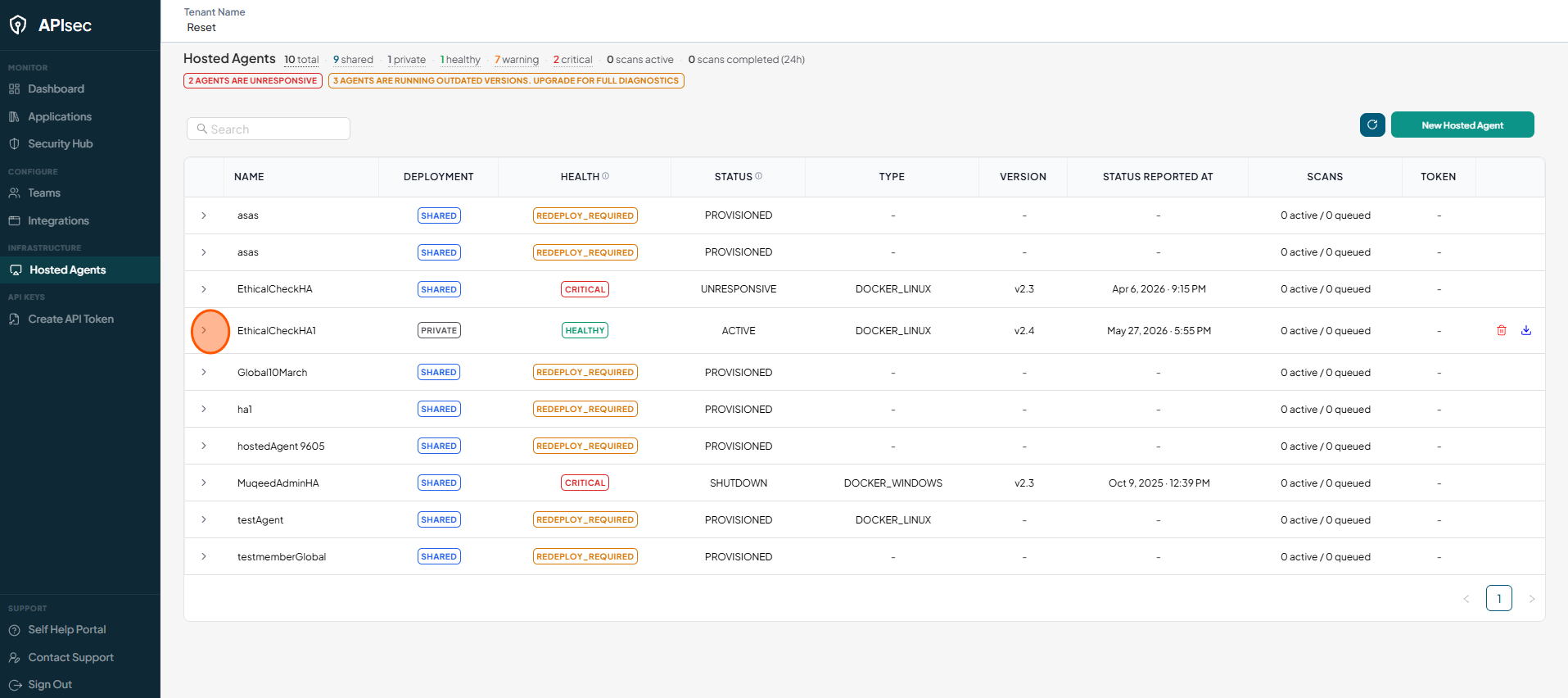Click the MuqeedAdminHA agent name
The image size is (1568, 698).
click(278, 483)
